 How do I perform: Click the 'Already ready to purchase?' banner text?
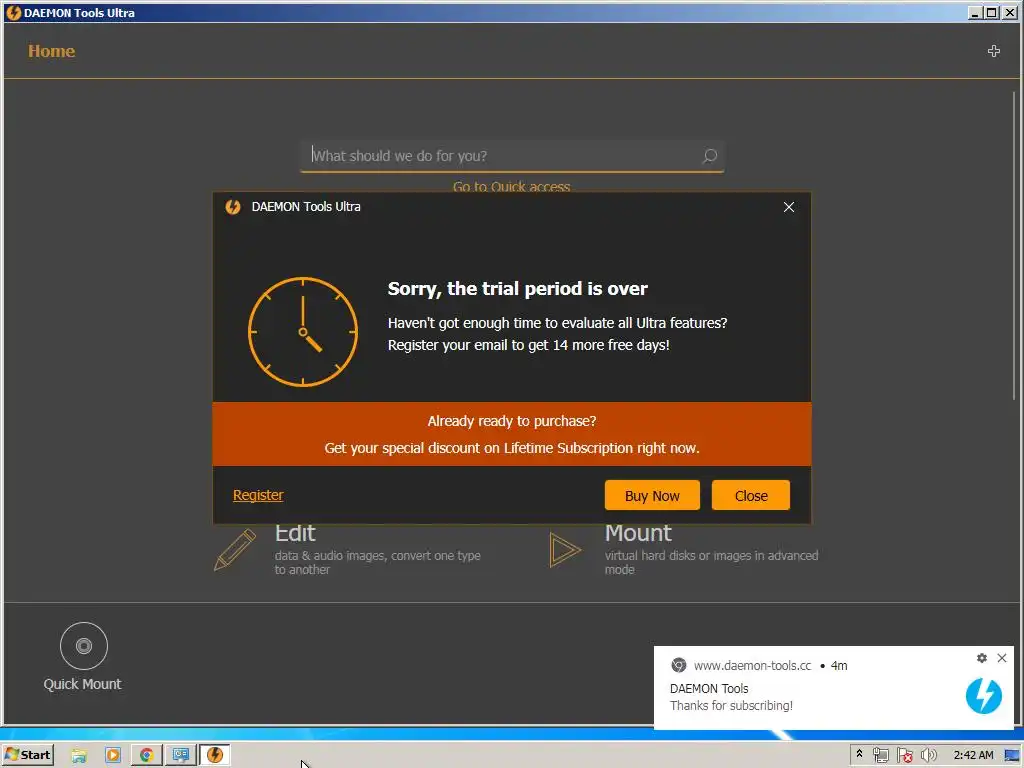[511, 421]
